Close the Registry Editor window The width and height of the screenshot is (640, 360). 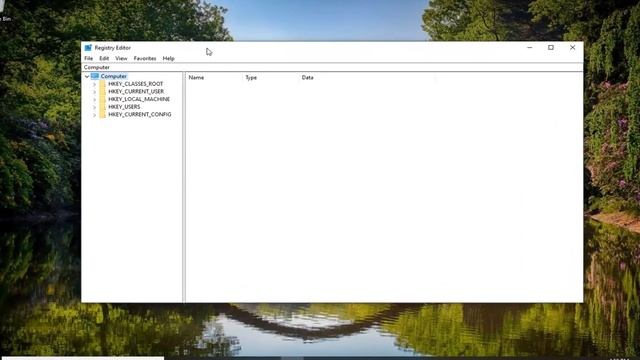tap(572, 48)
